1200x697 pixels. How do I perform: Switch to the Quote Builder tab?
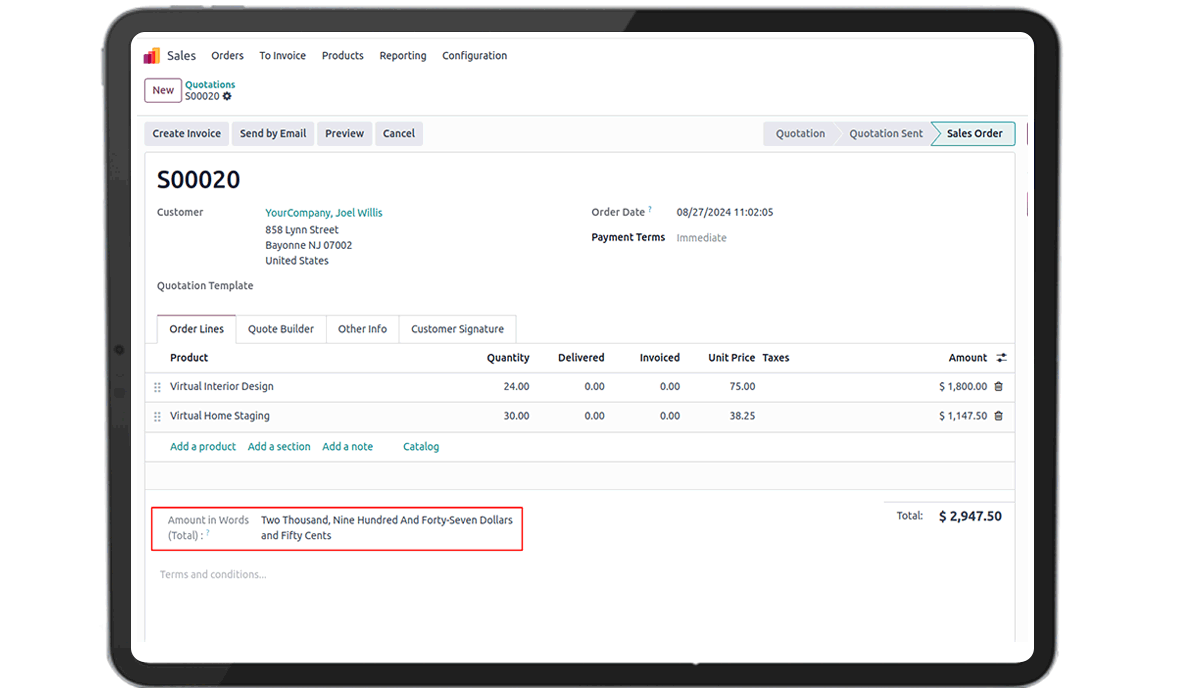[x=280, y=329]
